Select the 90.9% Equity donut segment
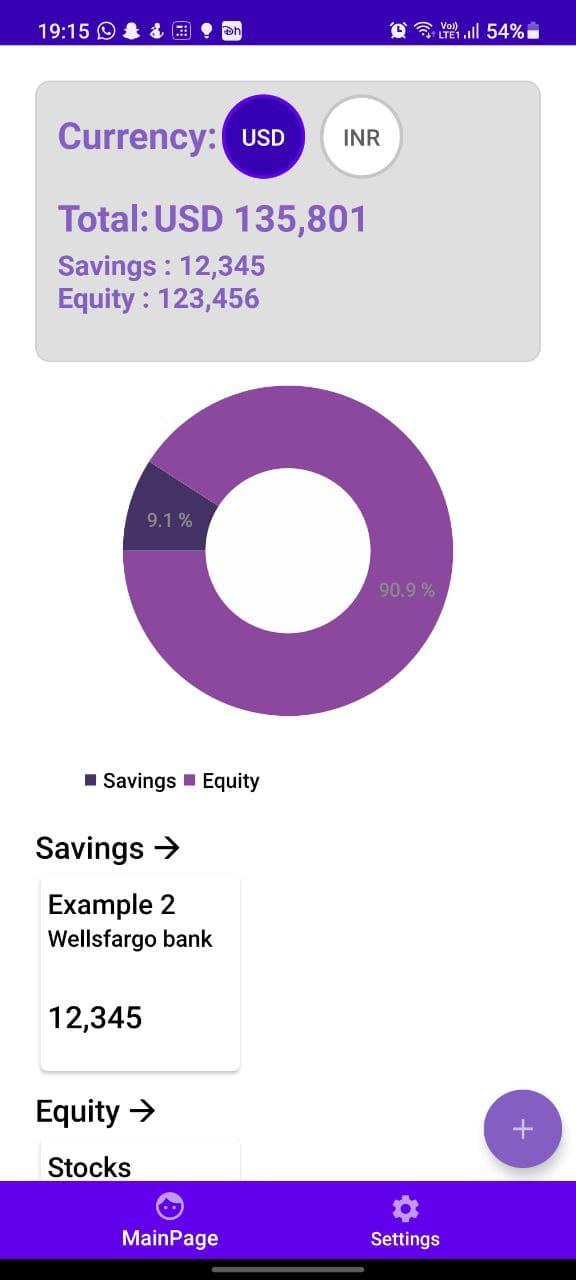Image resolution: width=576 pixels, height=1280 pixels. coord(405,590)
